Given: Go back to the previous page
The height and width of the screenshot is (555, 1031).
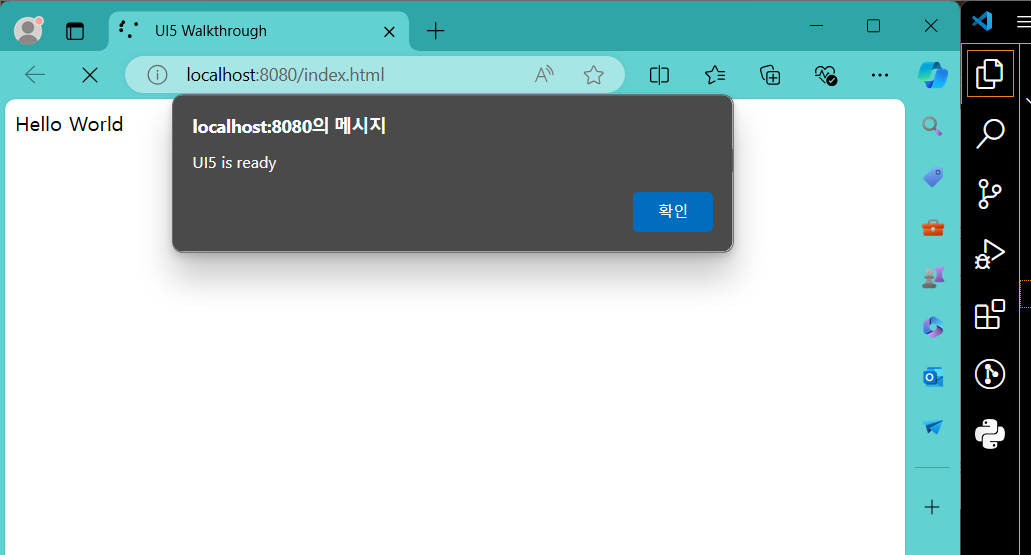Looking at the screenshot, I should (x=35, y=75).
